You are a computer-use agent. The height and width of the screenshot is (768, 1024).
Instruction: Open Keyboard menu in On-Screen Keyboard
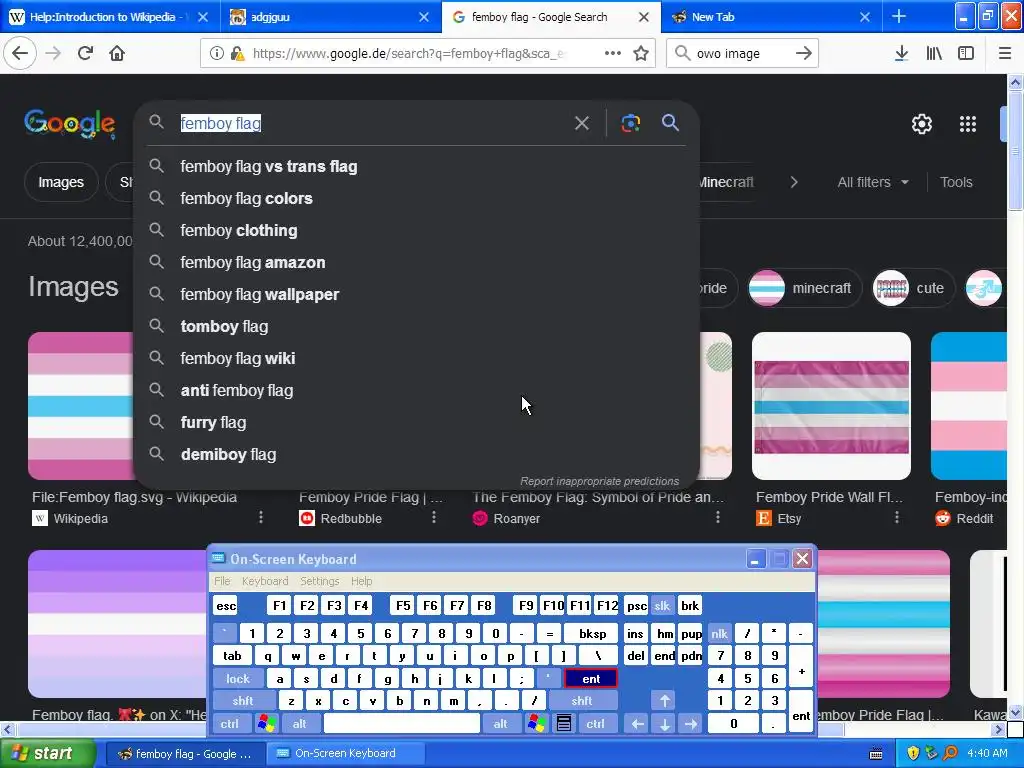[264, 581]
